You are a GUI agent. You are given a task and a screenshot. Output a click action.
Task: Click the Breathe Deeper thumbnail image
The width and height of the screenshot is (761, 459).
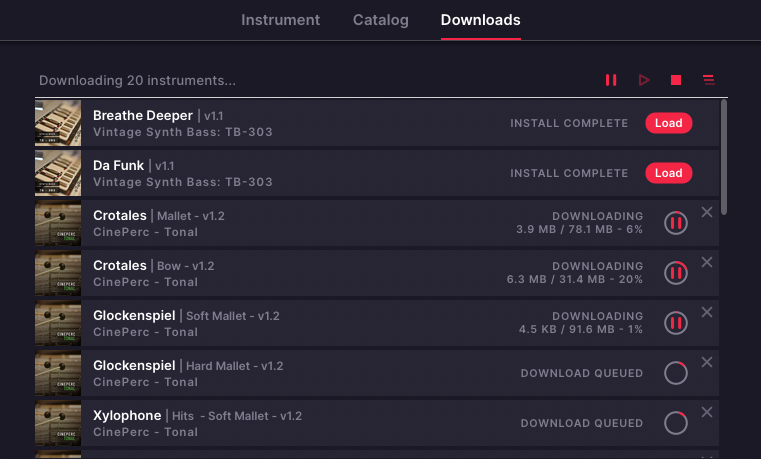pyautogui.click(x=58, y=123)
